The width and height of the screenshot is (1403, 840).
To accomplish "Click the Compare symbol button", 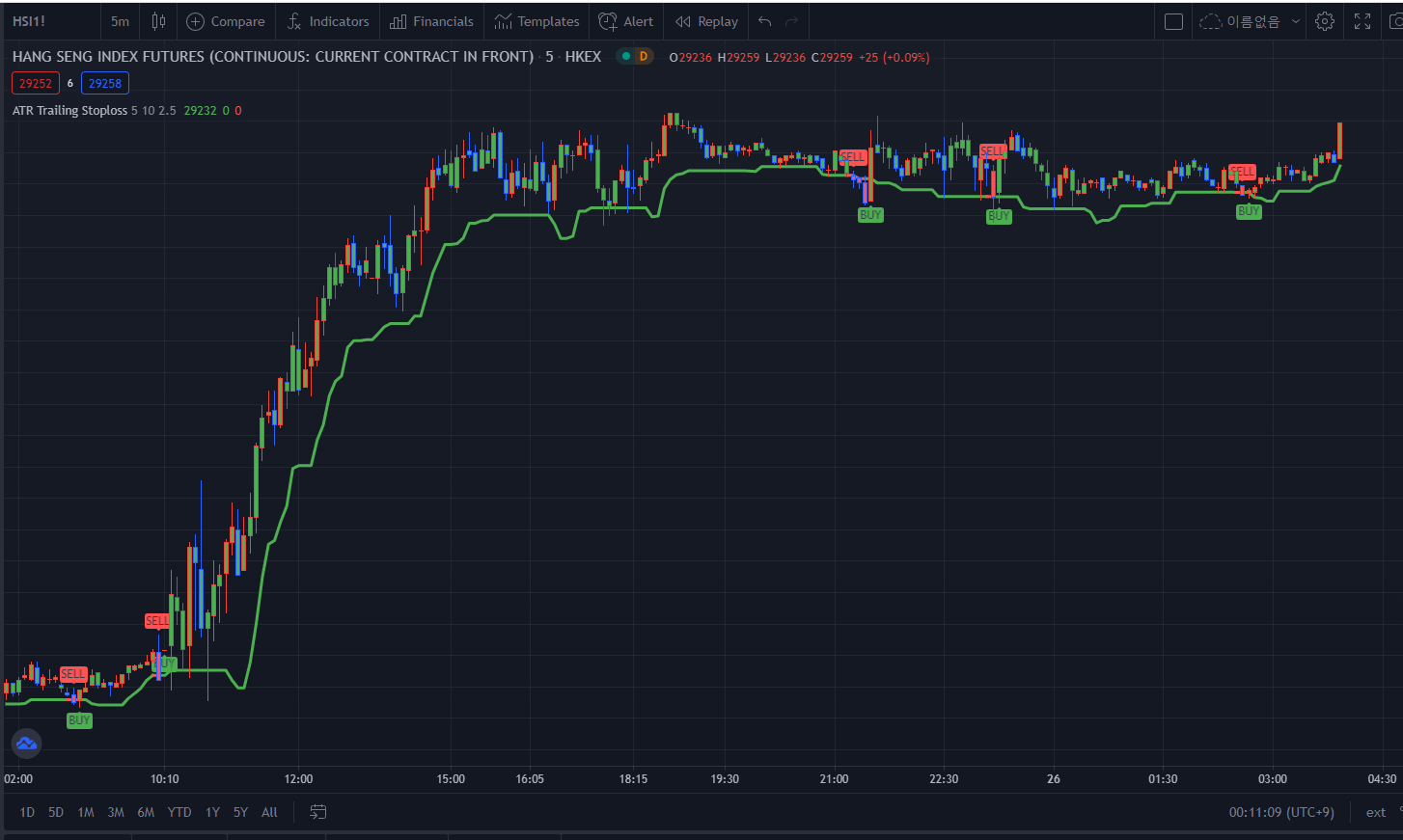I will click(x=226, y=21).
